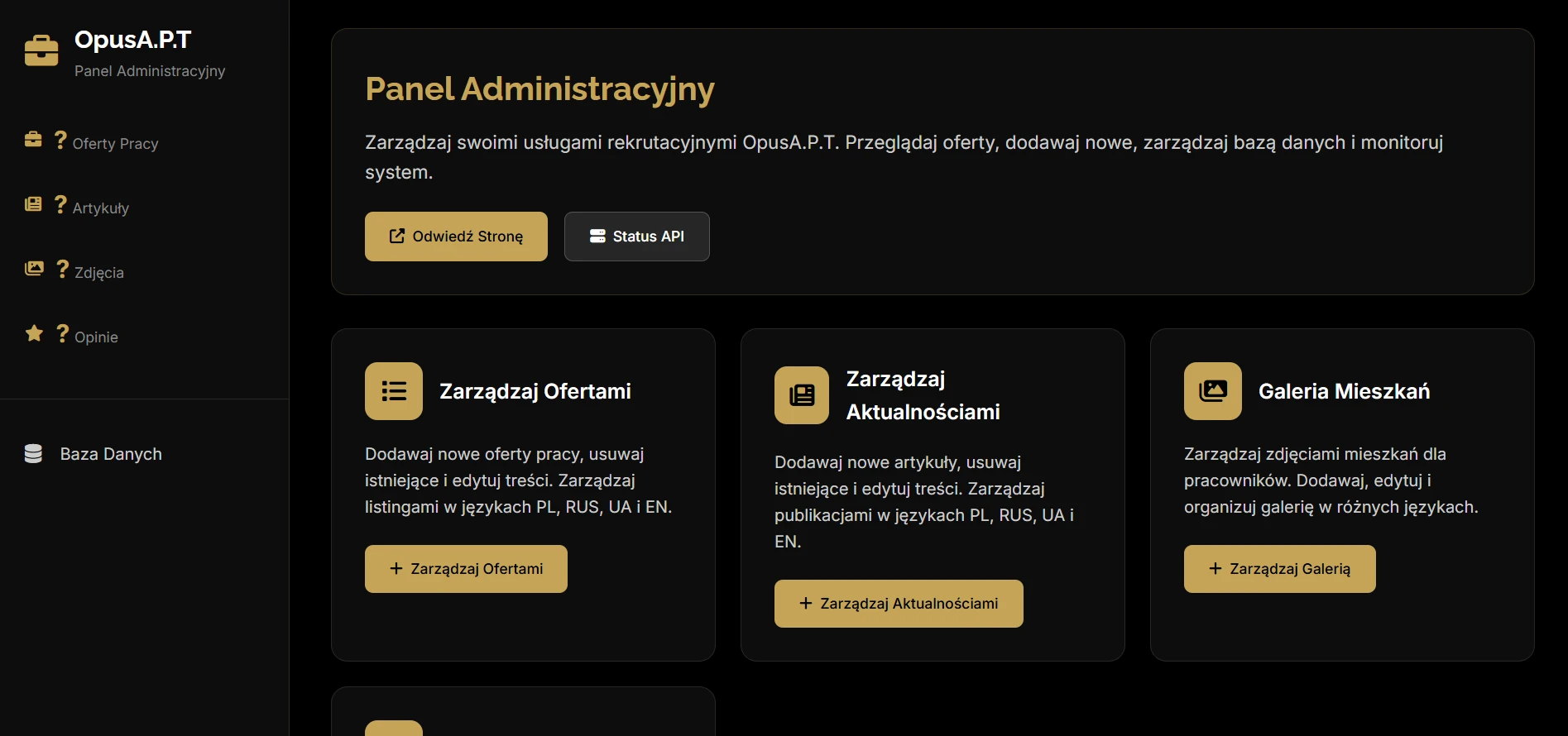Viewport: 1568px width, 736px height.
Task: Click the Status API button
Action: pos(636,237)
